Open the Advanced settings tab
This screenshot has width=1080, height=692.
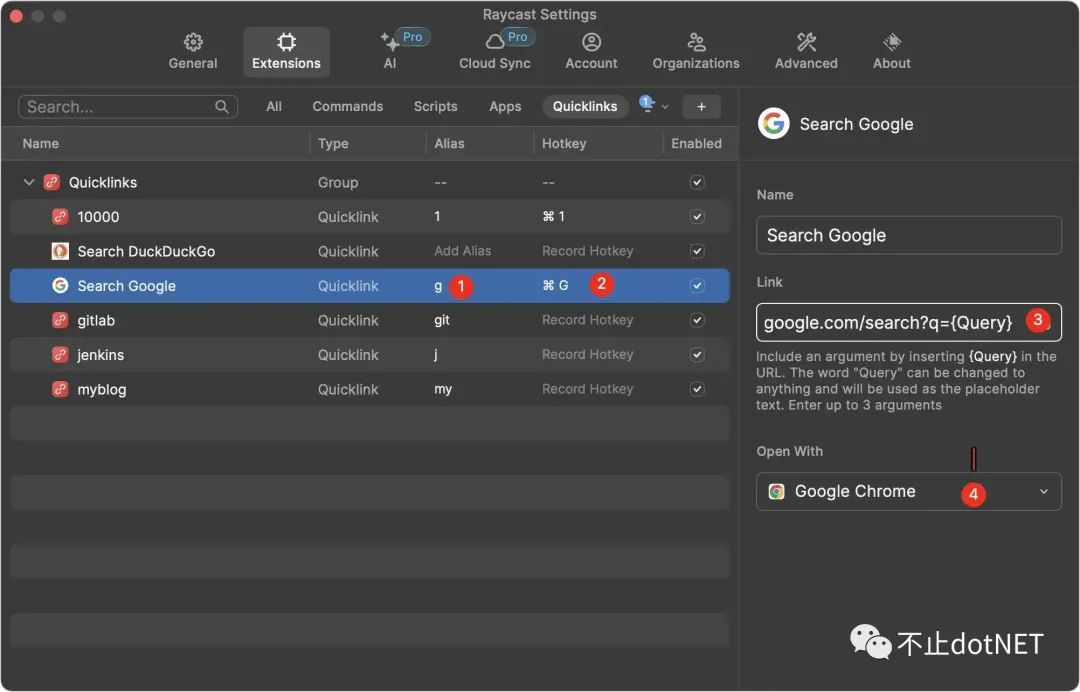806,52
